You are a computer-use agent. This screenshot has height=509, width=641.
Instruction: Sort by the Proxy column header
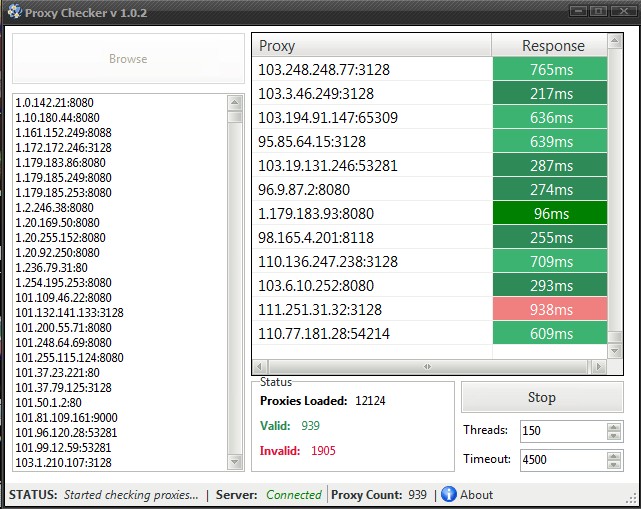pyautogui.click(x=372, y=46)
